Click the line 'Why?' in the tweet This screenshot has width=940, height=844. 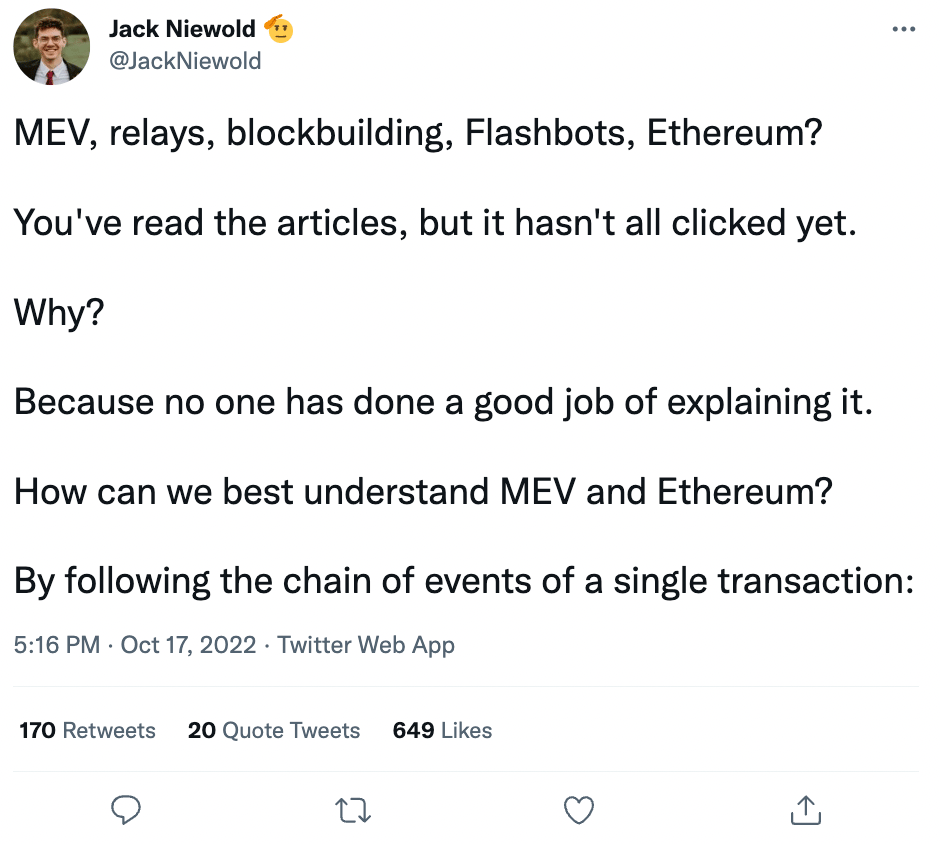(x=59, y=312)
